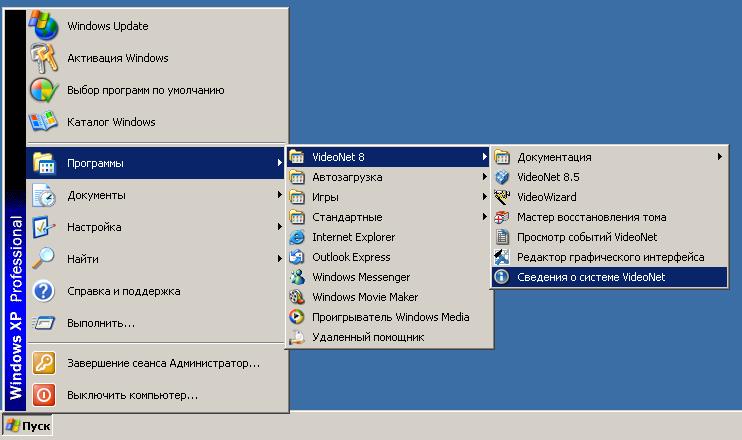742x440 pixels.
Task: Click Завершение сеанса Администратор... label
Action: (x=163, y=363)
